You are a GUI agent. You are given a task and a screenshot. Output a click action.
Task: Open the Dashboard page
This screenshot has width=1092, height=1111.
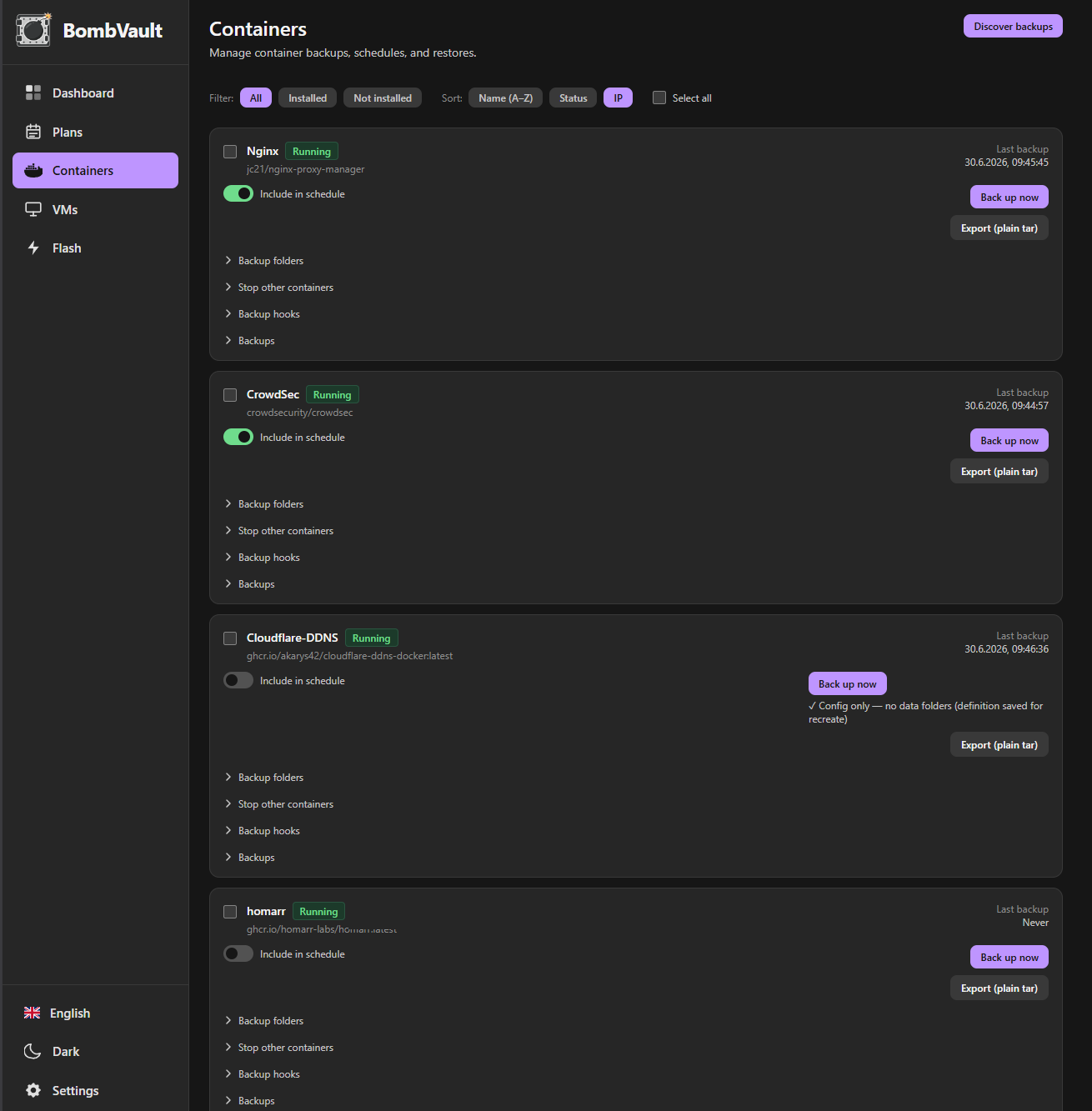[x=95, y=93]
